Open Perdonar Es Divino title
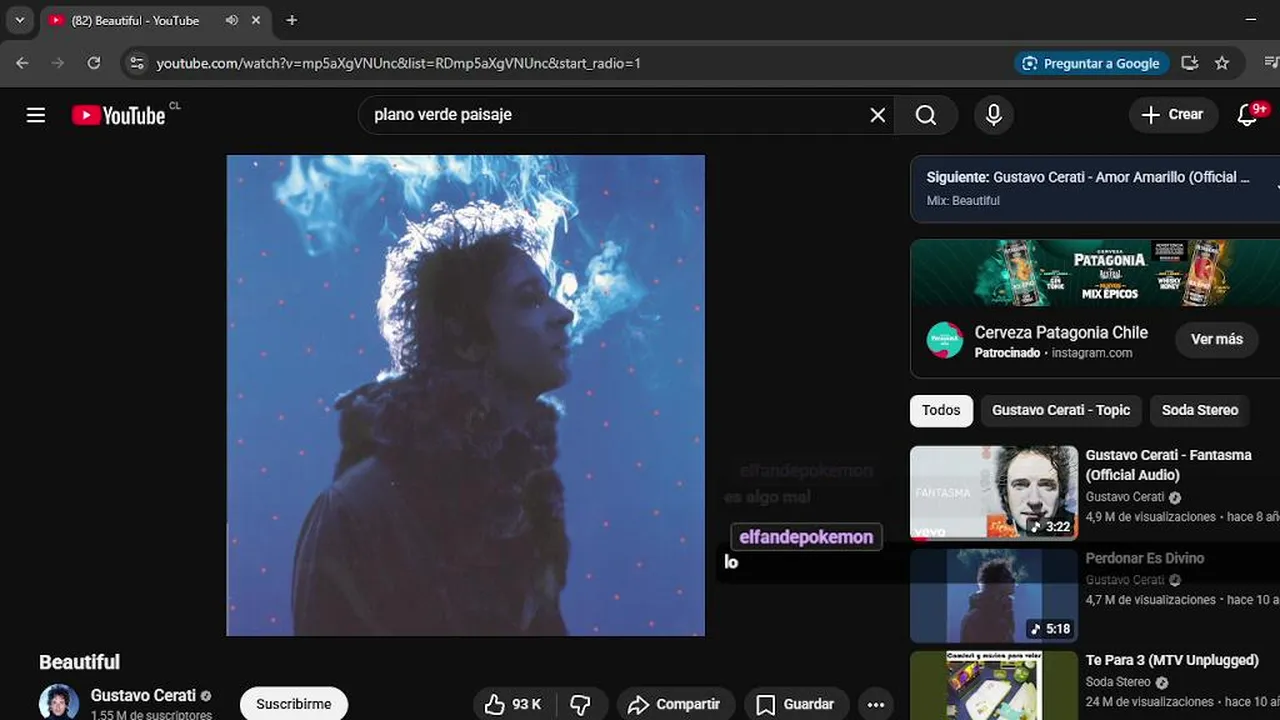This screenshot has height=720, width=1280. 1145,558
